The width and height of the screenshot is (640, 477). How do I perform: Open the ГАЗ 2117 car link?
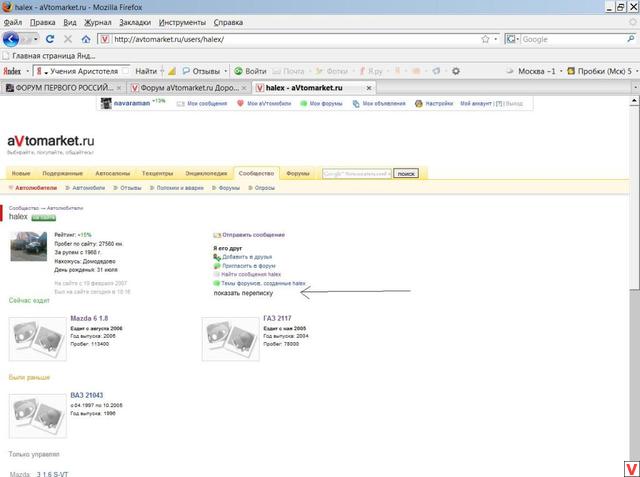[x=278, y=318]
